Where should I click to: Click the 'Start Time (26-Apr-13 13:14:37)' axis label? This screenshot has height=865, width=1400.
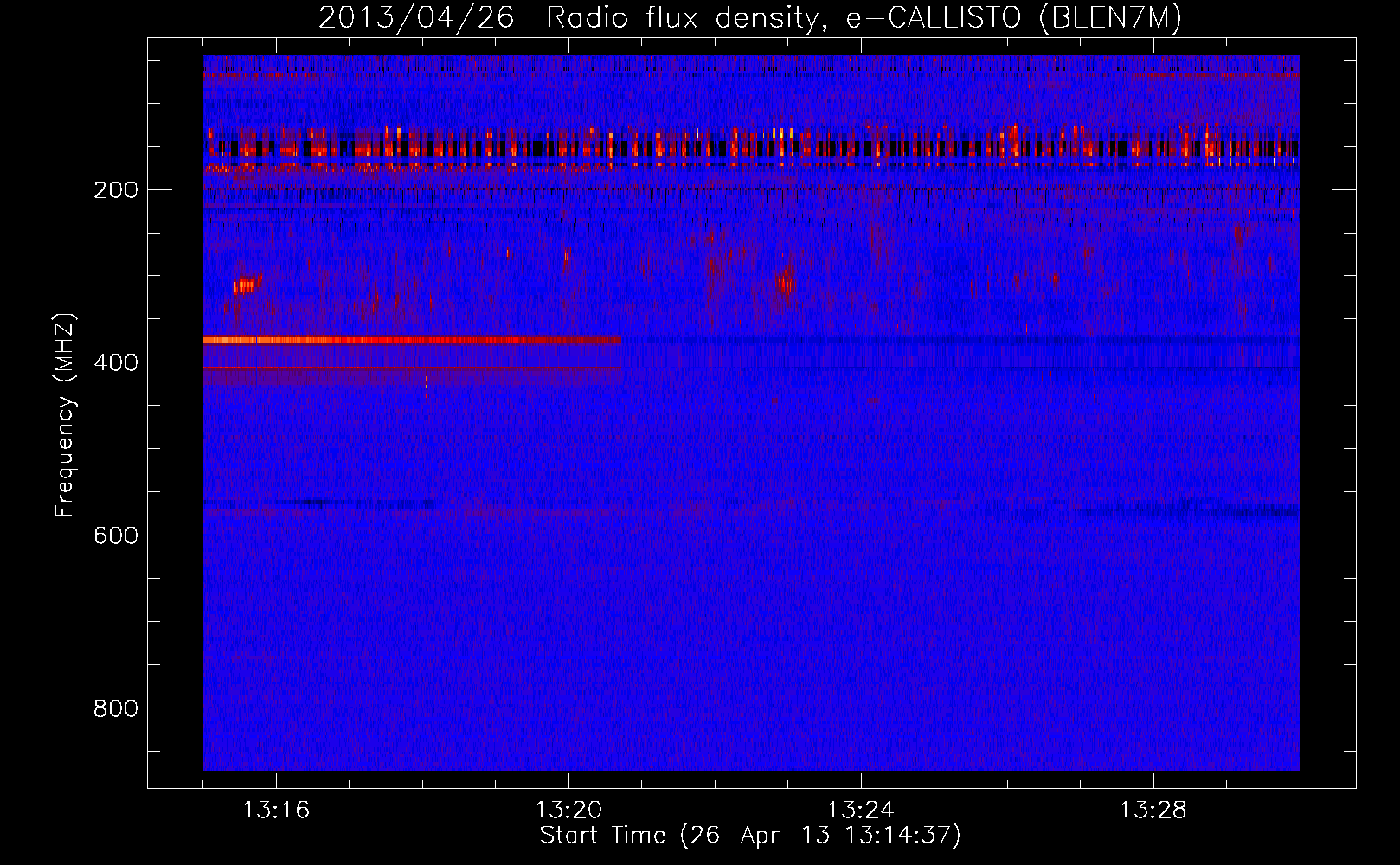(750, 836)
